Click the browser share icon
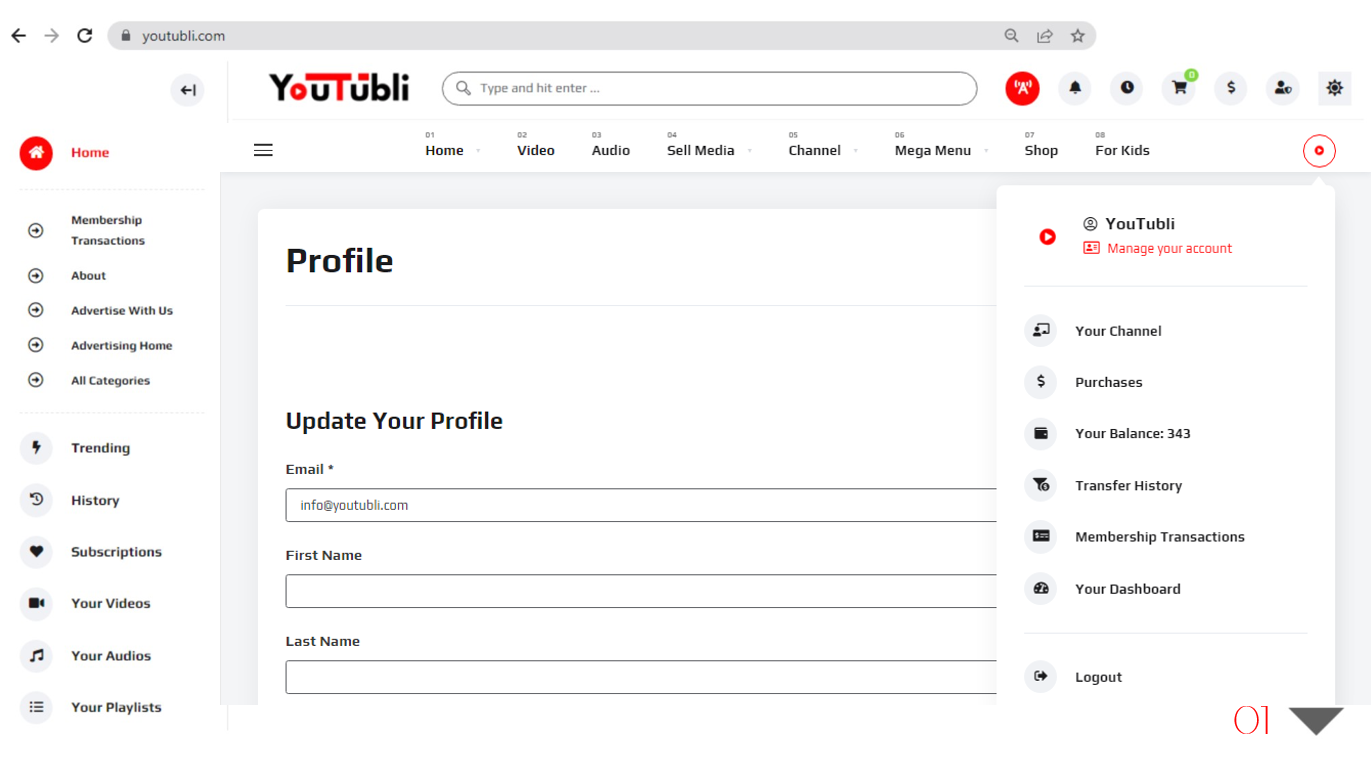Screen dimensions: 1371x767 click(x=1044, y=36)
